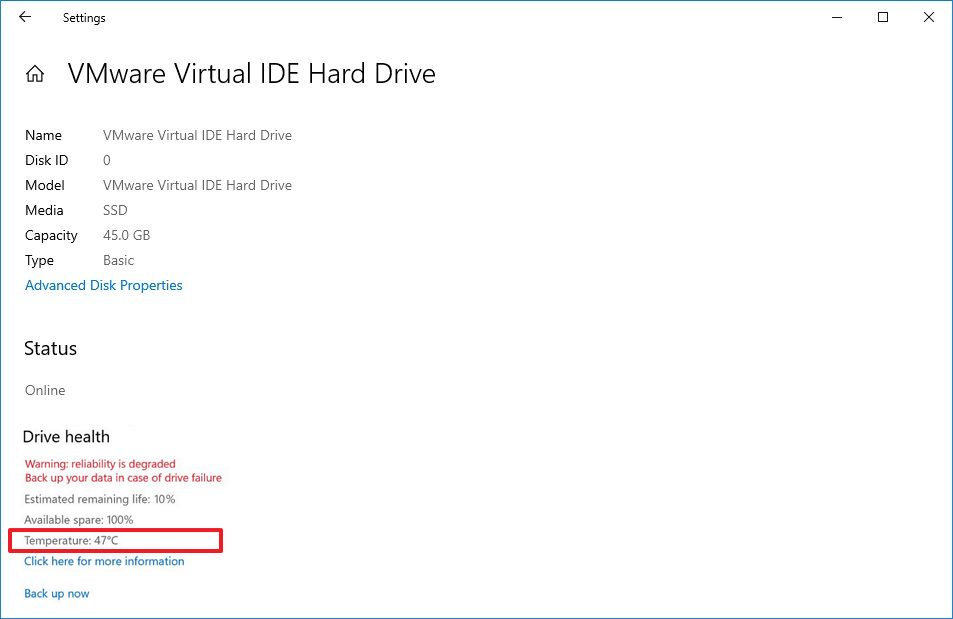
Task: Click the Media label
Action: pyautogui.click(x=44, y=210)
